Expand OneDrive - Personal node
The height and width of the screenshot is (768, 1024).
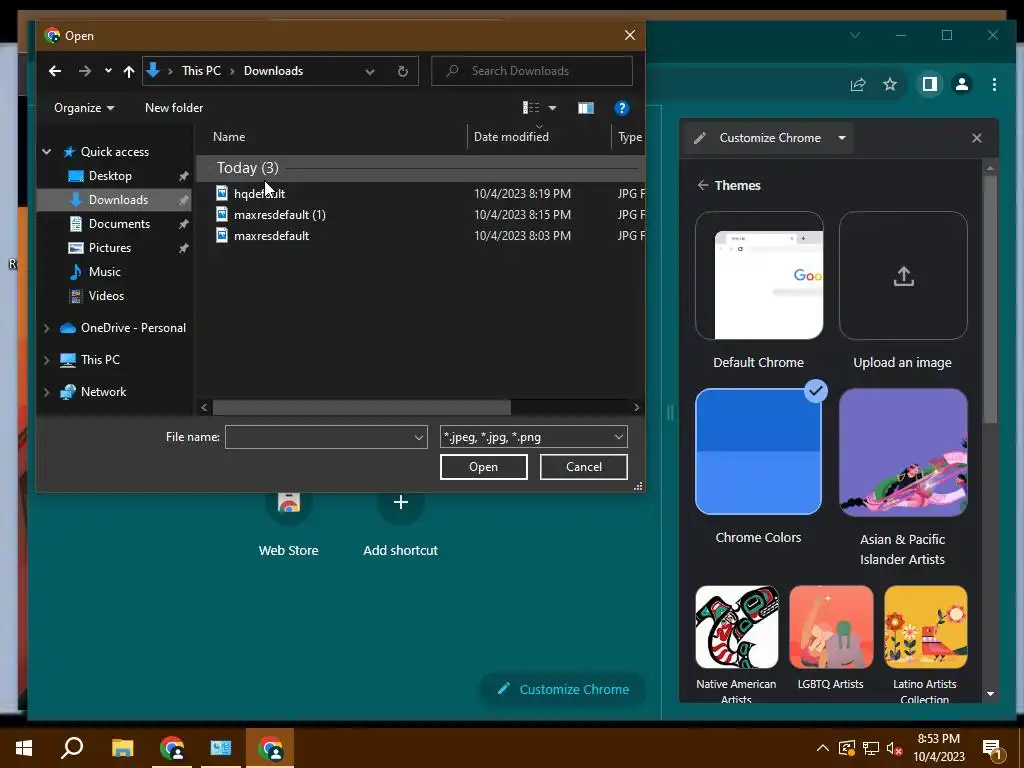(46, 328)
